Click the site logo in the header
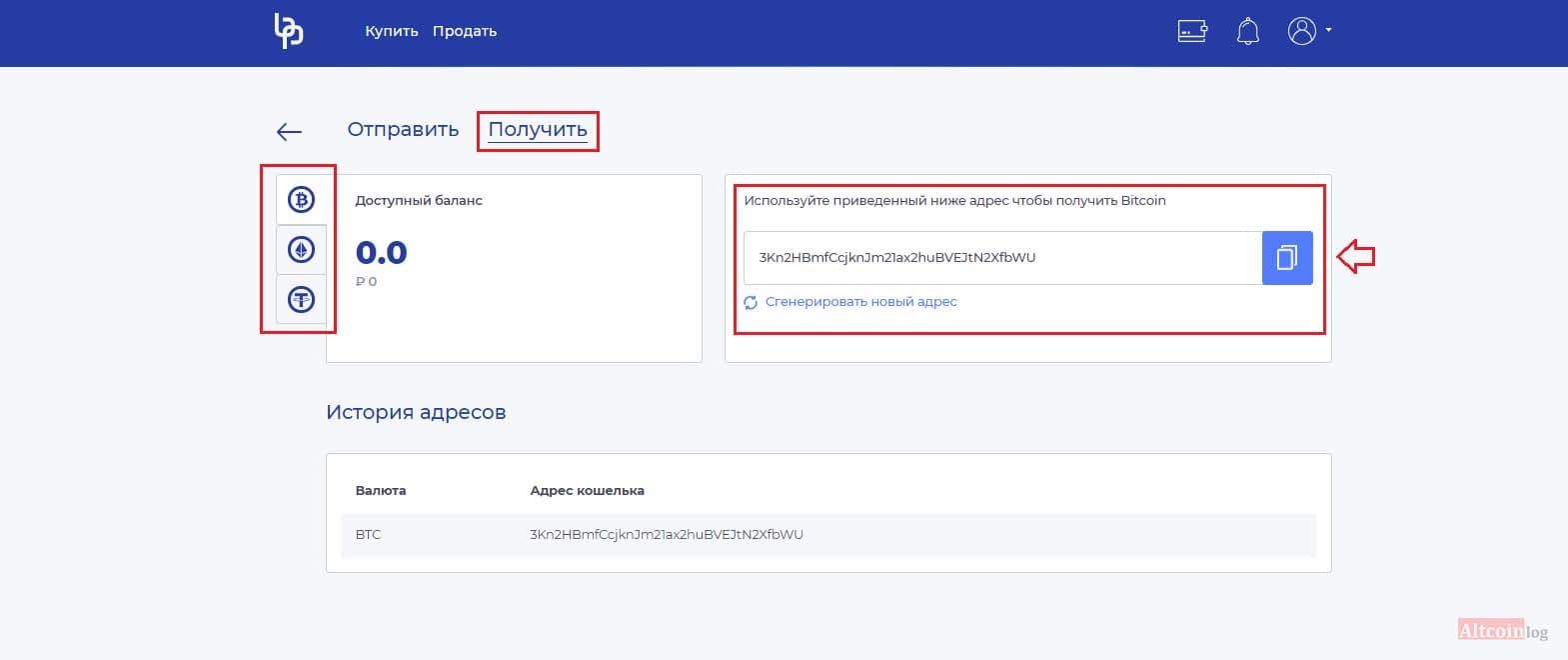 289,31
